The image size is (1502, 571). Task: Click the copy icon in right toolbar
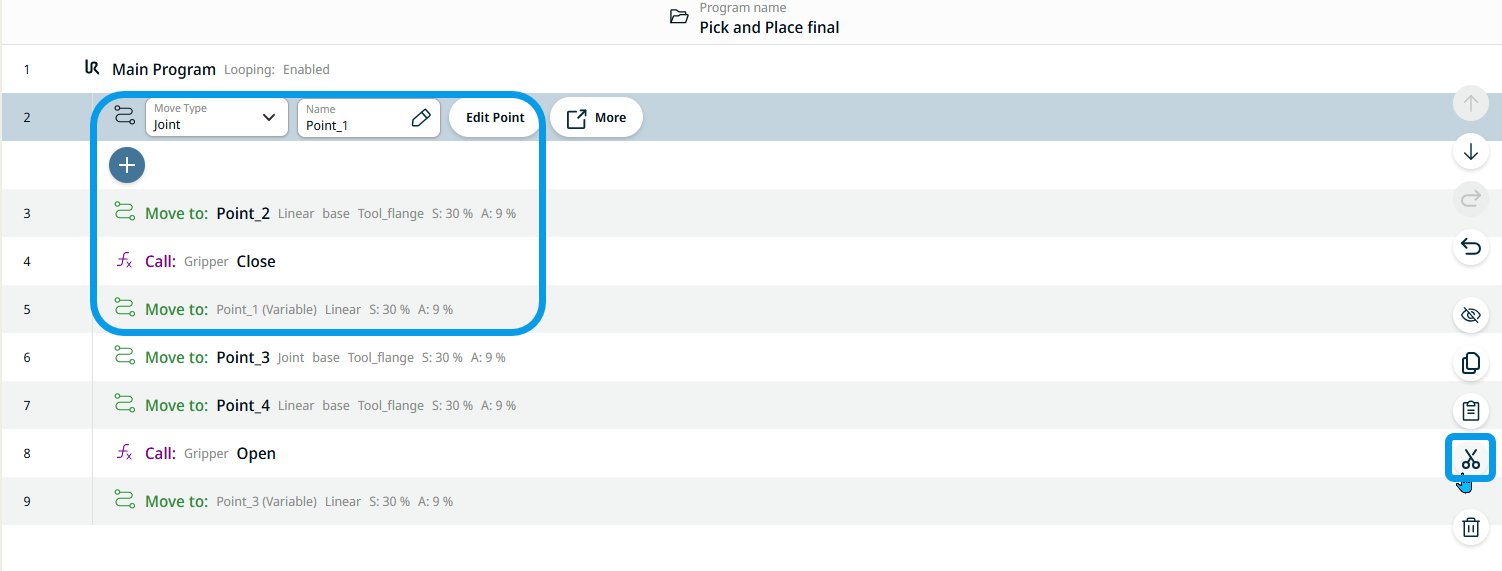[1470, 363]
